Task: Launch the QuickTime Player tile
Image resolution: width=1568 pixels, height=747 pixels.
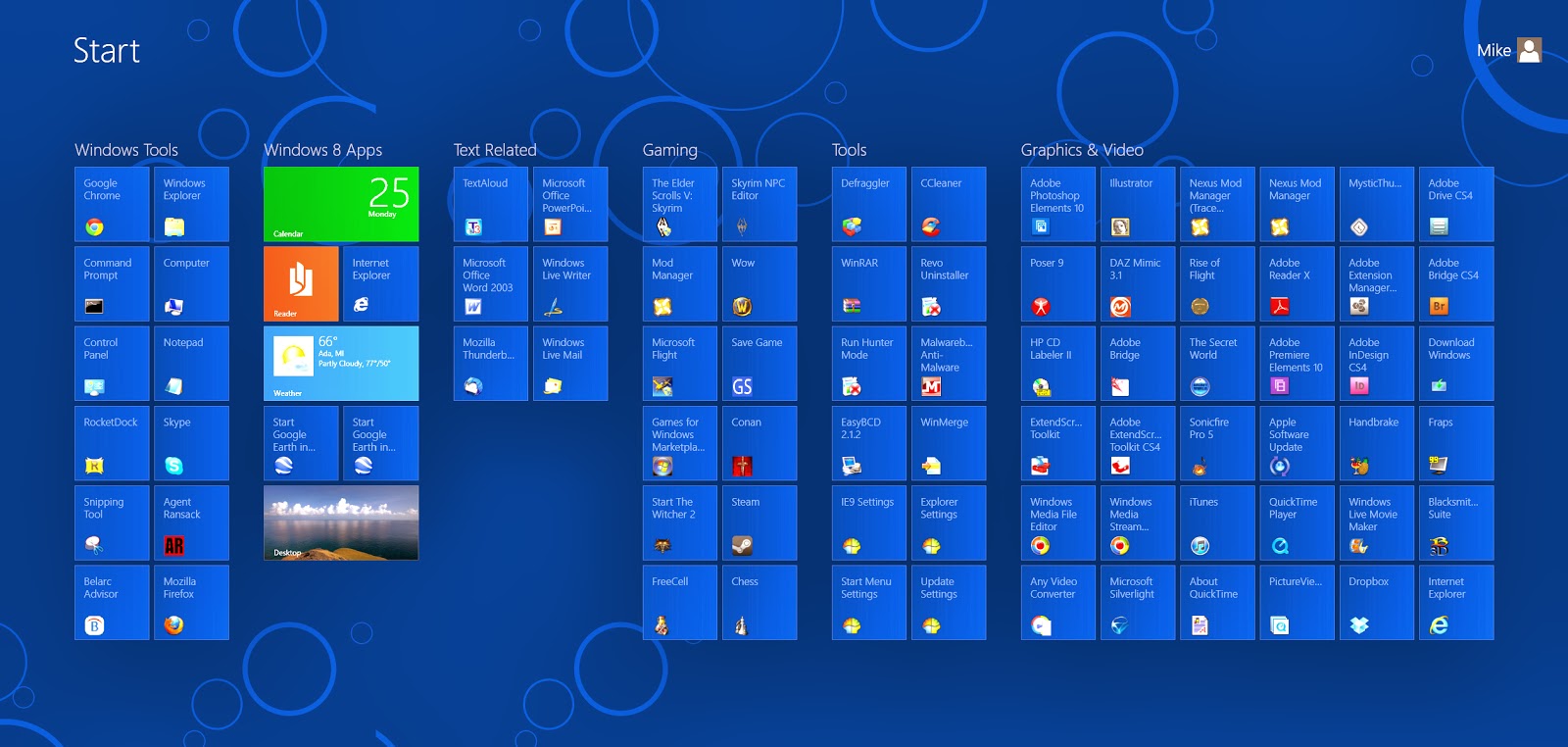Action: point(1297,523)
